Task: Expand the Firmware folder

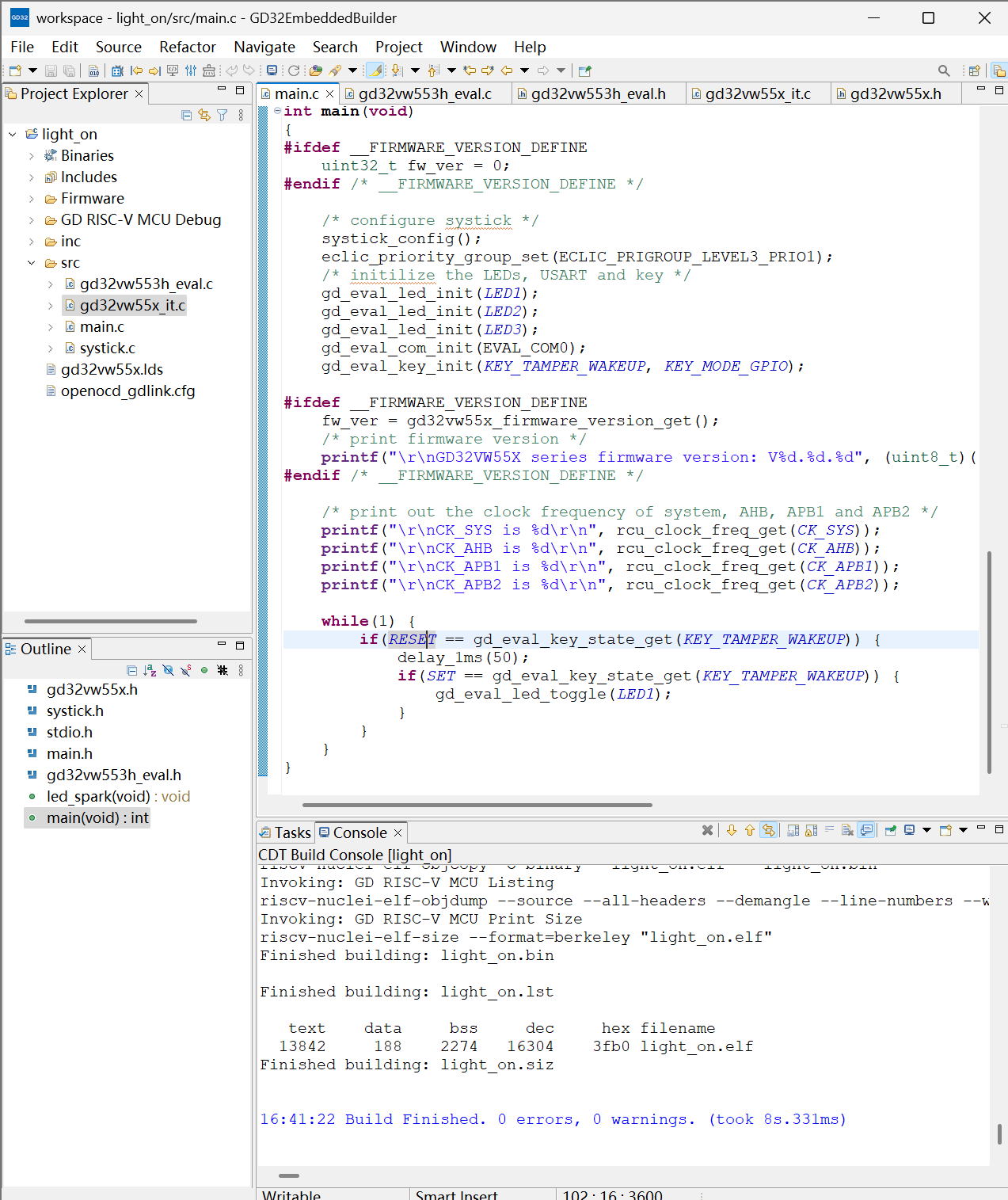Action: [x=32, y=199]
